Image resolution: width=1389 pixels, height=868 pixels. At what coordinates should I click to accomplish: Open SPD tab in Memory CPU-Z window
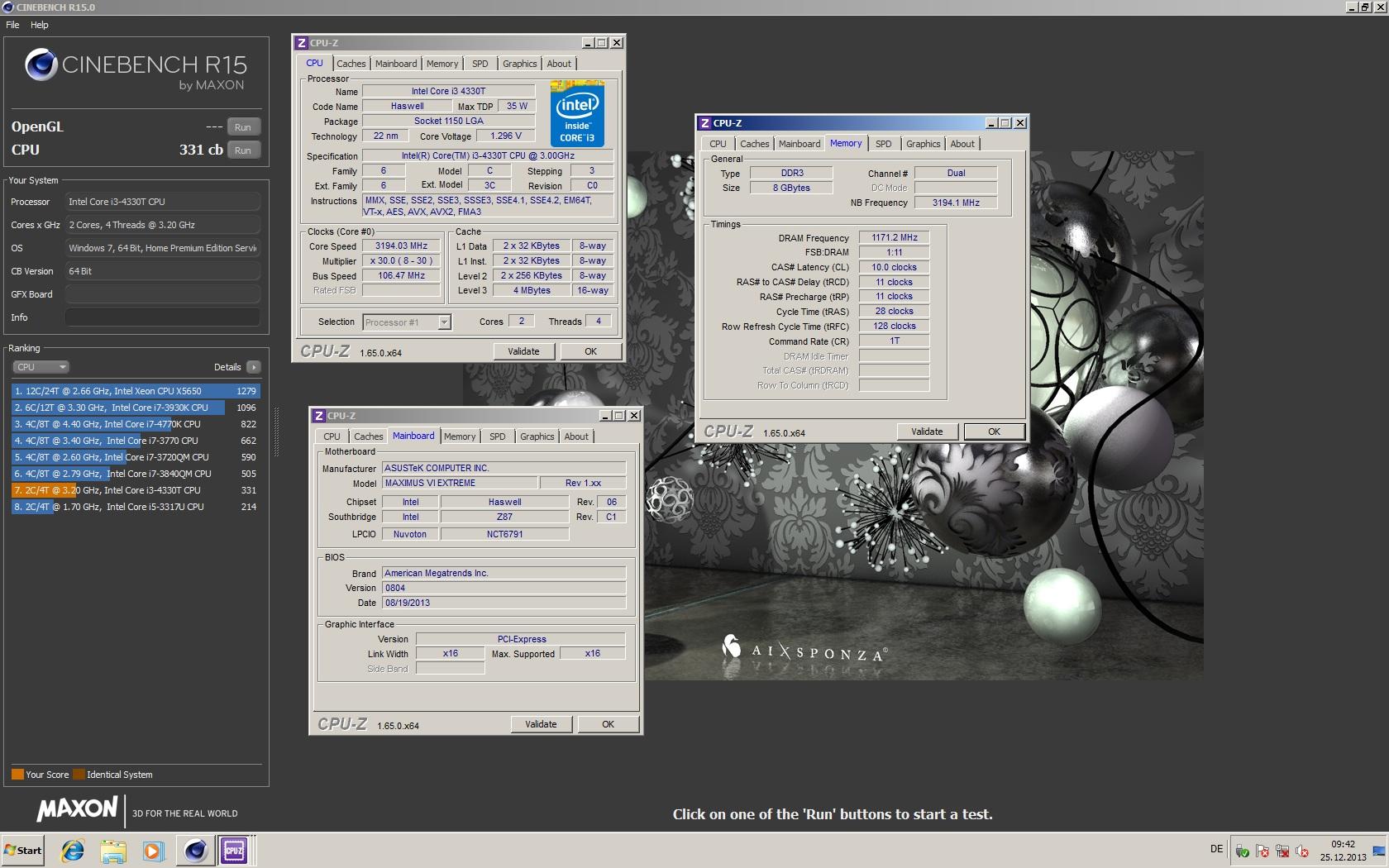pyautogui.click(x=884, y=144)
